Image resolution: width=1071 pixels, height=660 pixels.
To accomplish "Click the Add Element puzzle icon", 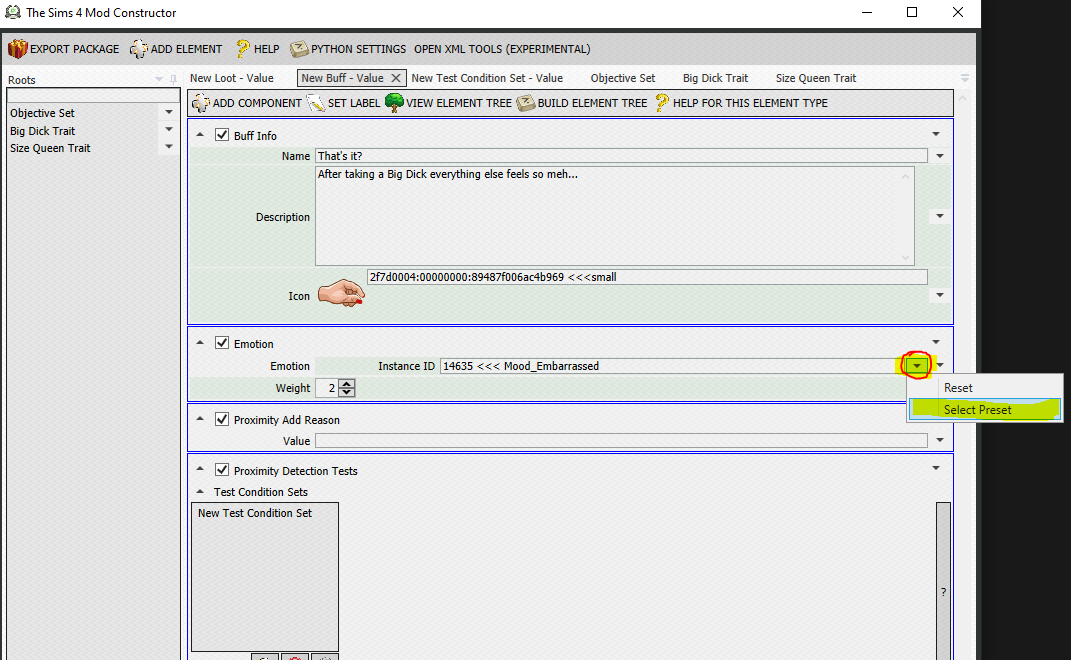I will 139,49.
